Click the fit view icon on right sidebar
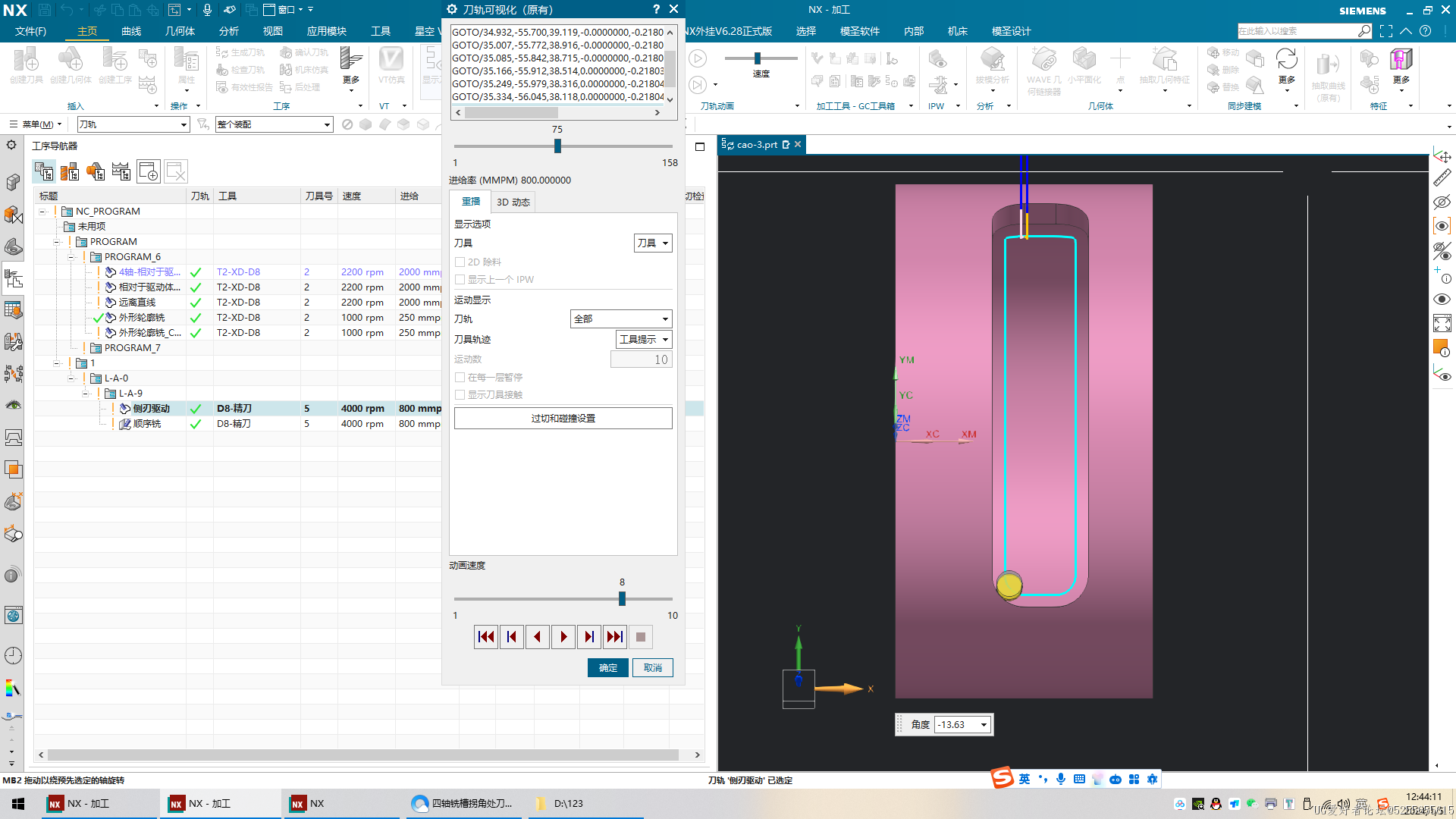The image size is (1456, 819). pyautogui.click(x=1442, y=324)
